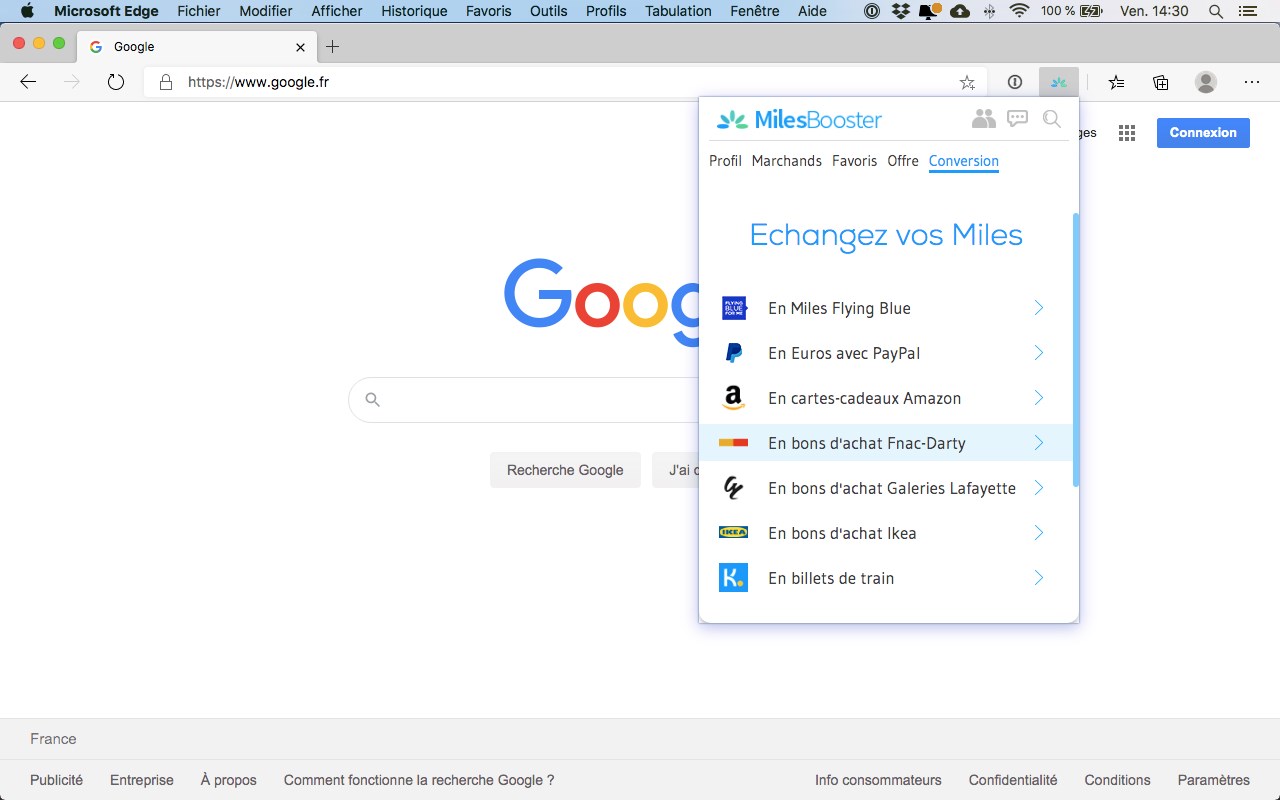1280x800 pixels.
Task: Switch to the Offre tab
Action: click(x=903, y=161)
